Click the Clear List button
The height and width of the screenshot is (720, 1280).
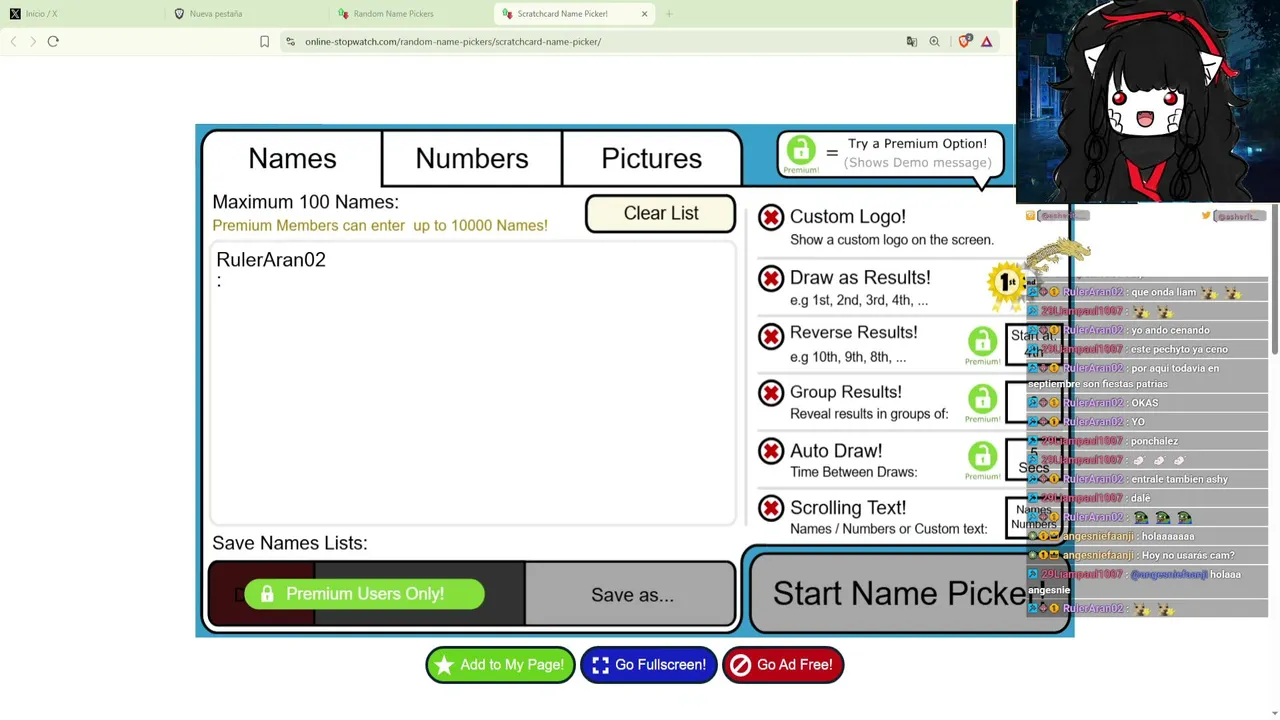661,213
